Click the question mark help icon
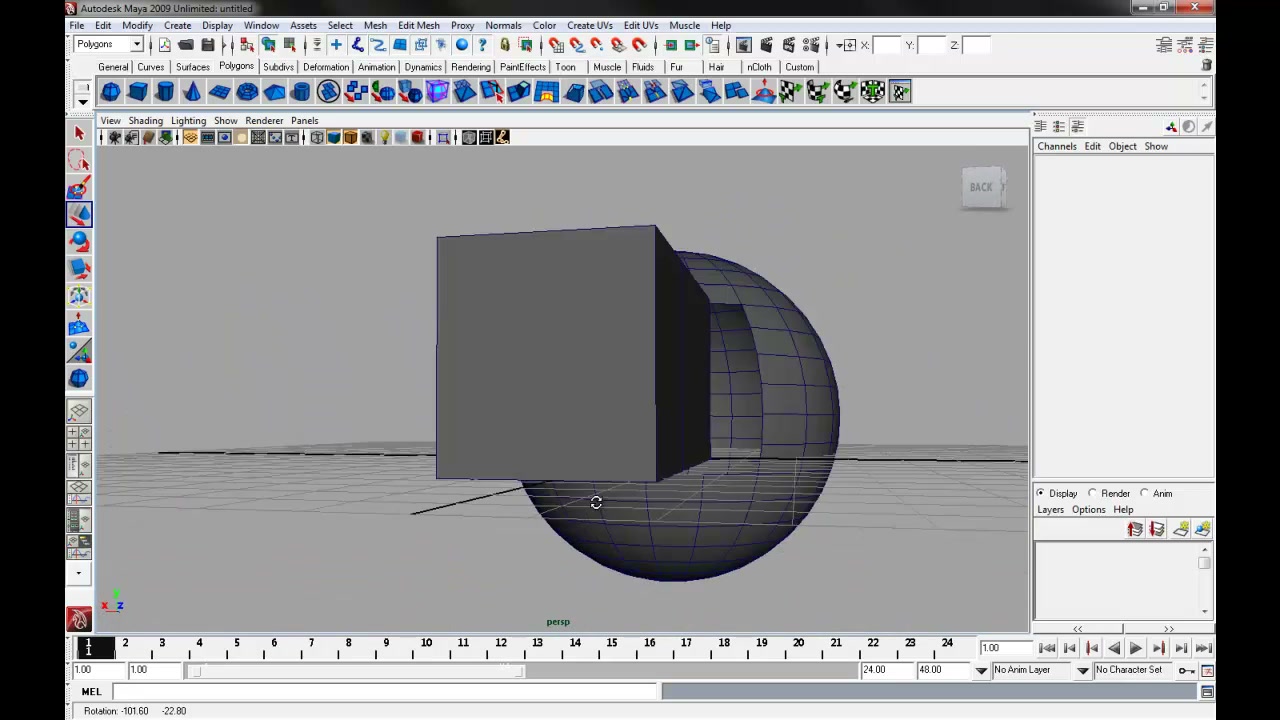This screenshot has height=720, width=1280. (483, 45)
